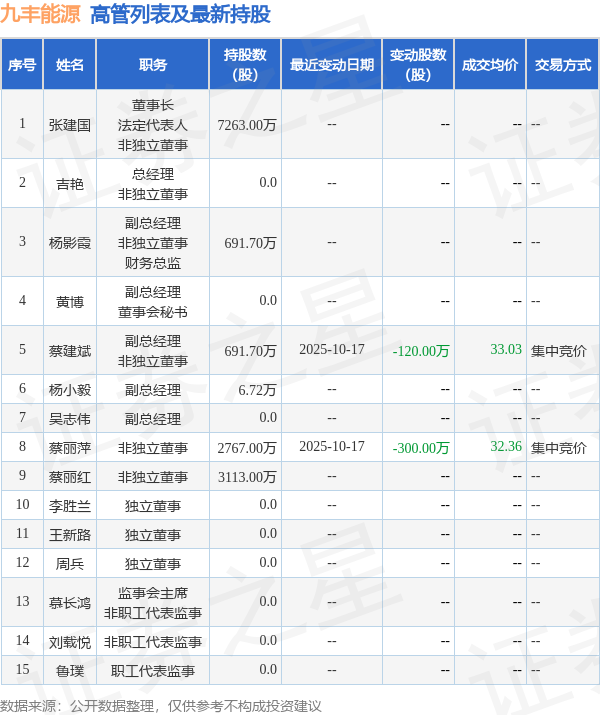Click the average price 32.36
This screenshot has width=600, height=715.
pyautogui.click(x=506, y=446)
